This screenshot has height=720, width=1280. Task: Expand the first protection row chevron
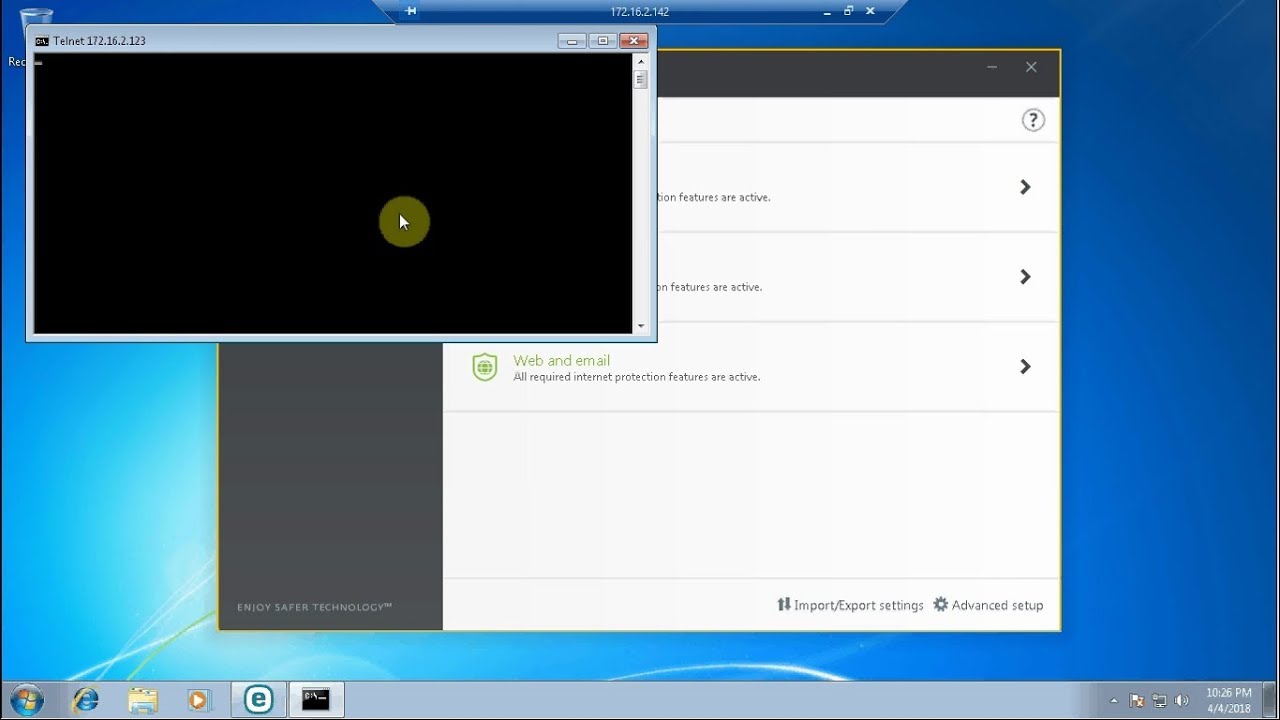pyautogui.click(x=1025, y=187)
